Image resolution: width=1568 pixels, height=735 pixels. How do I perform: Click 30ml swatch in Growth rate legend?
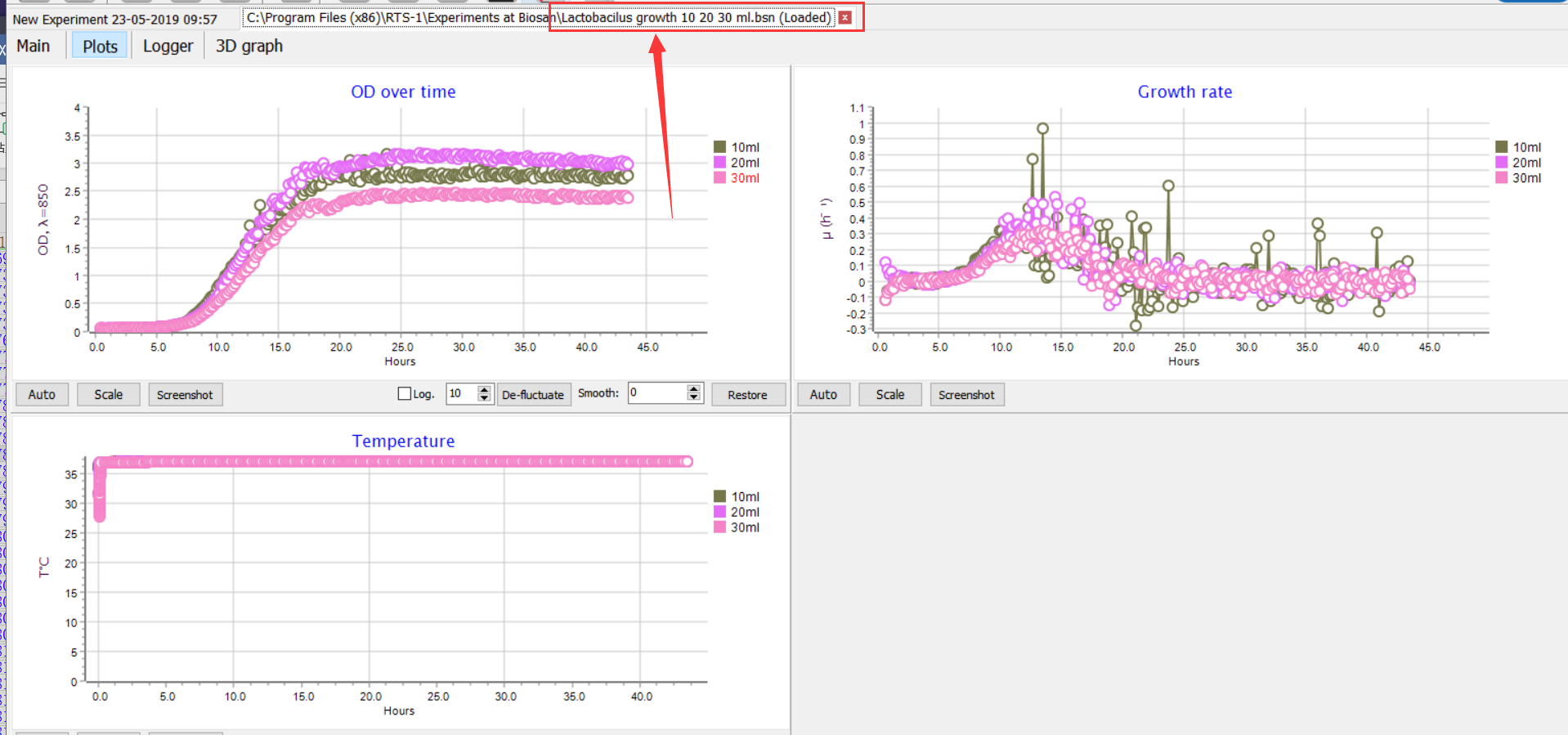tap(1502, 177)
